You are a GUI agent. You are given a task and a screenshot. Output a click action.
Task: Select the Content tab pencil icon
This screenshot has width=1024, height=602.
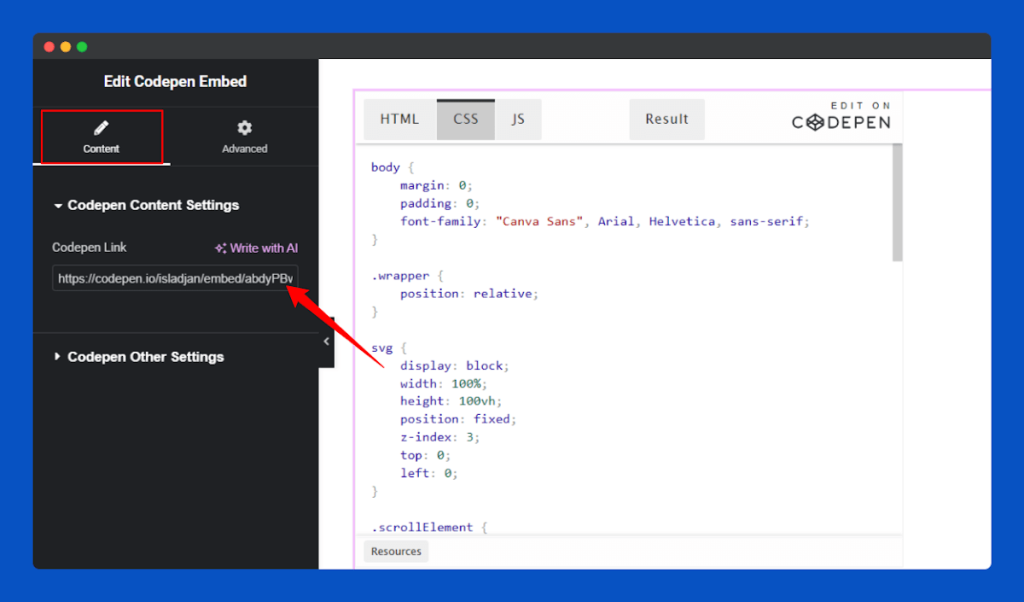[x=101, y=129]
